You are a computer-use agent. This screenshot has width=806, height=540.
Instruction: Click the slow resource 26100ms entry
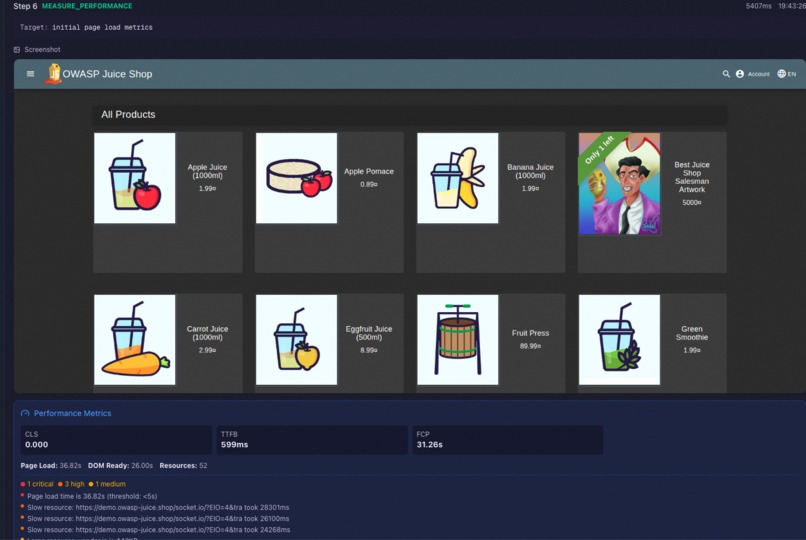[158, 519]
